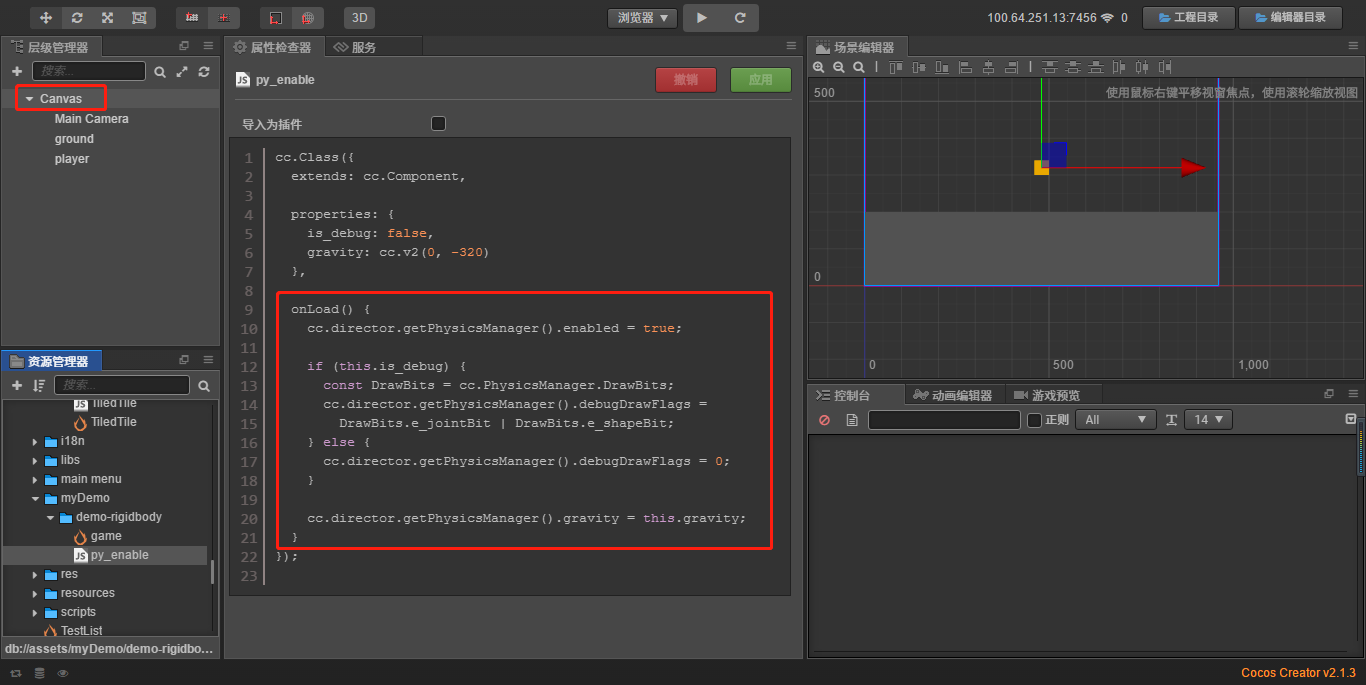This screenshot has height=685, width=1366.
Task: Click the add node plus icon in hierarchy
Action: pos(17,72)
